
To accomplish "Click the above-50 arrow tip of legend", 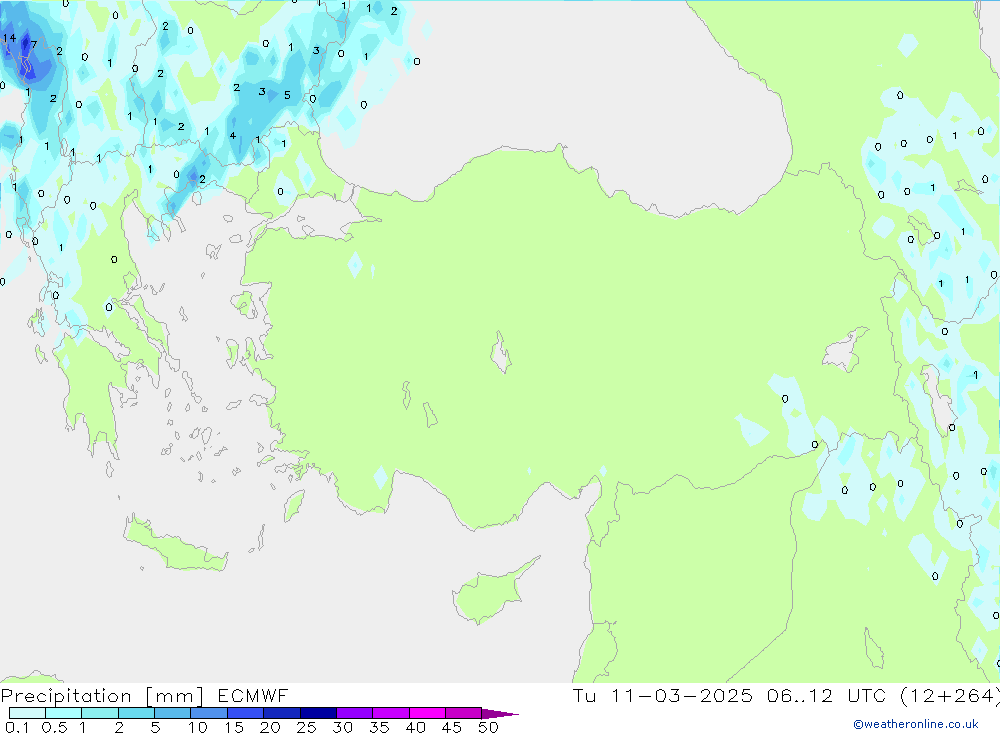I will click(501, 713).
